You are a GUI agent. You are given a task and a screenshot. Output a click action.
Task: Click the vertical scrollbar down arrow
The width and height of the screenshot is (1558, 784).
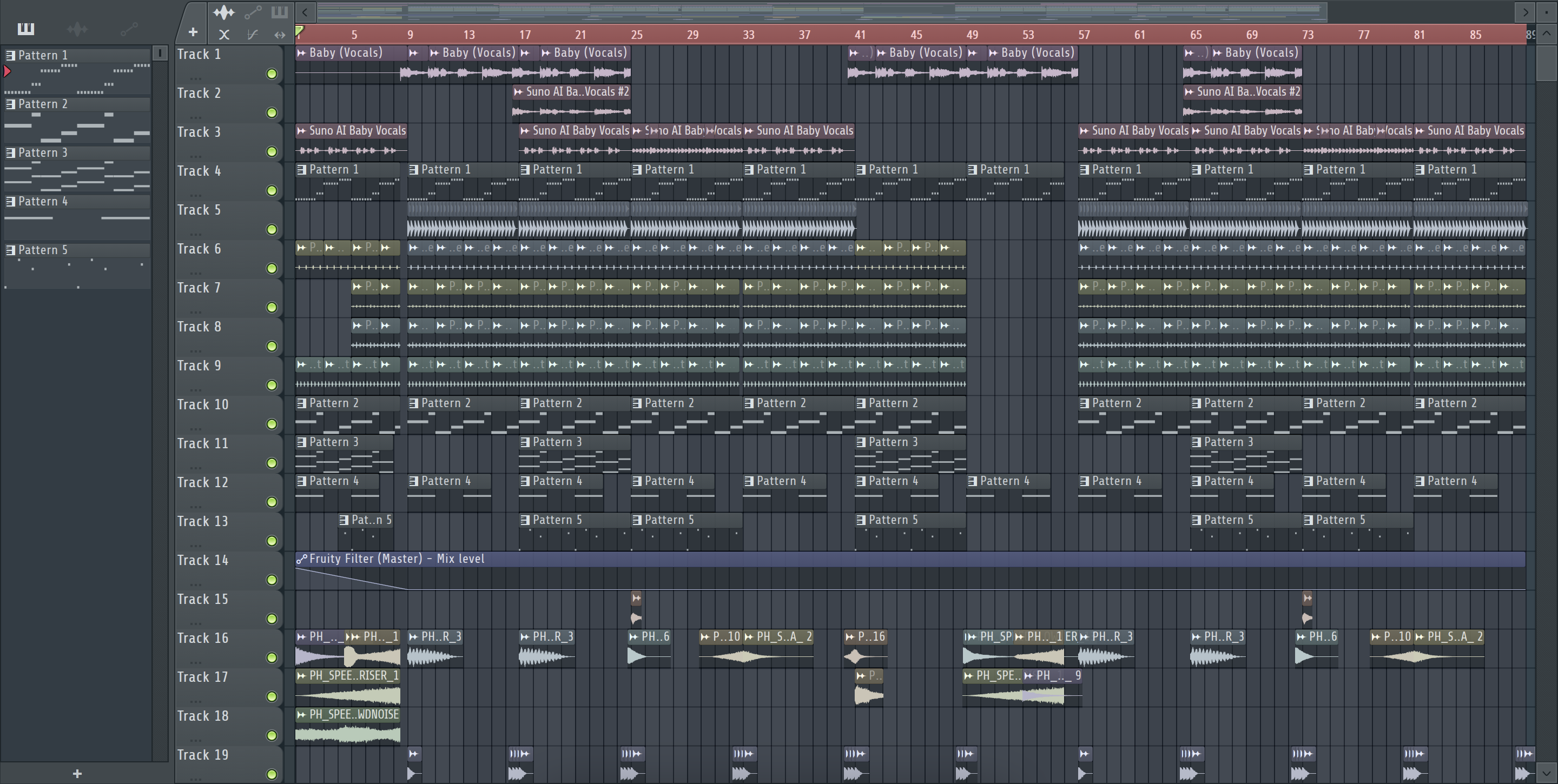(1547, 773)
